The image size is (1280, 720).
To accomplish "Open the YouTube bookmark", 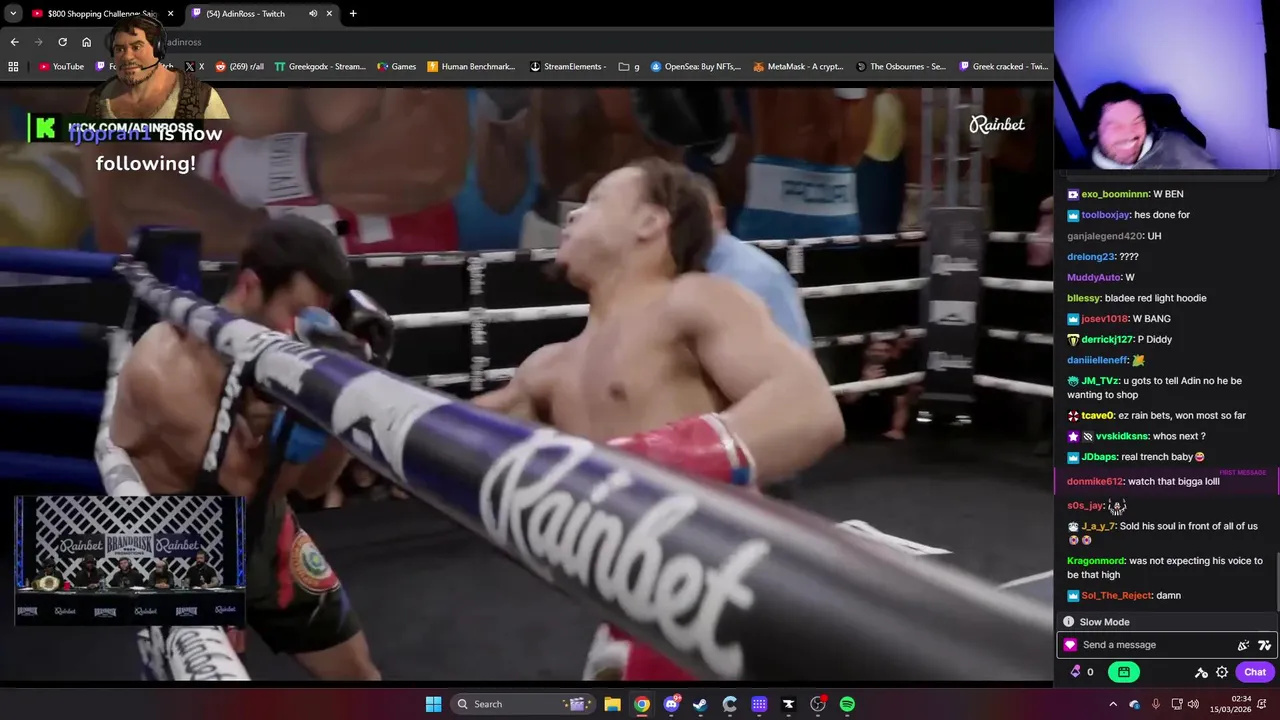I will (x=61, y=66).
